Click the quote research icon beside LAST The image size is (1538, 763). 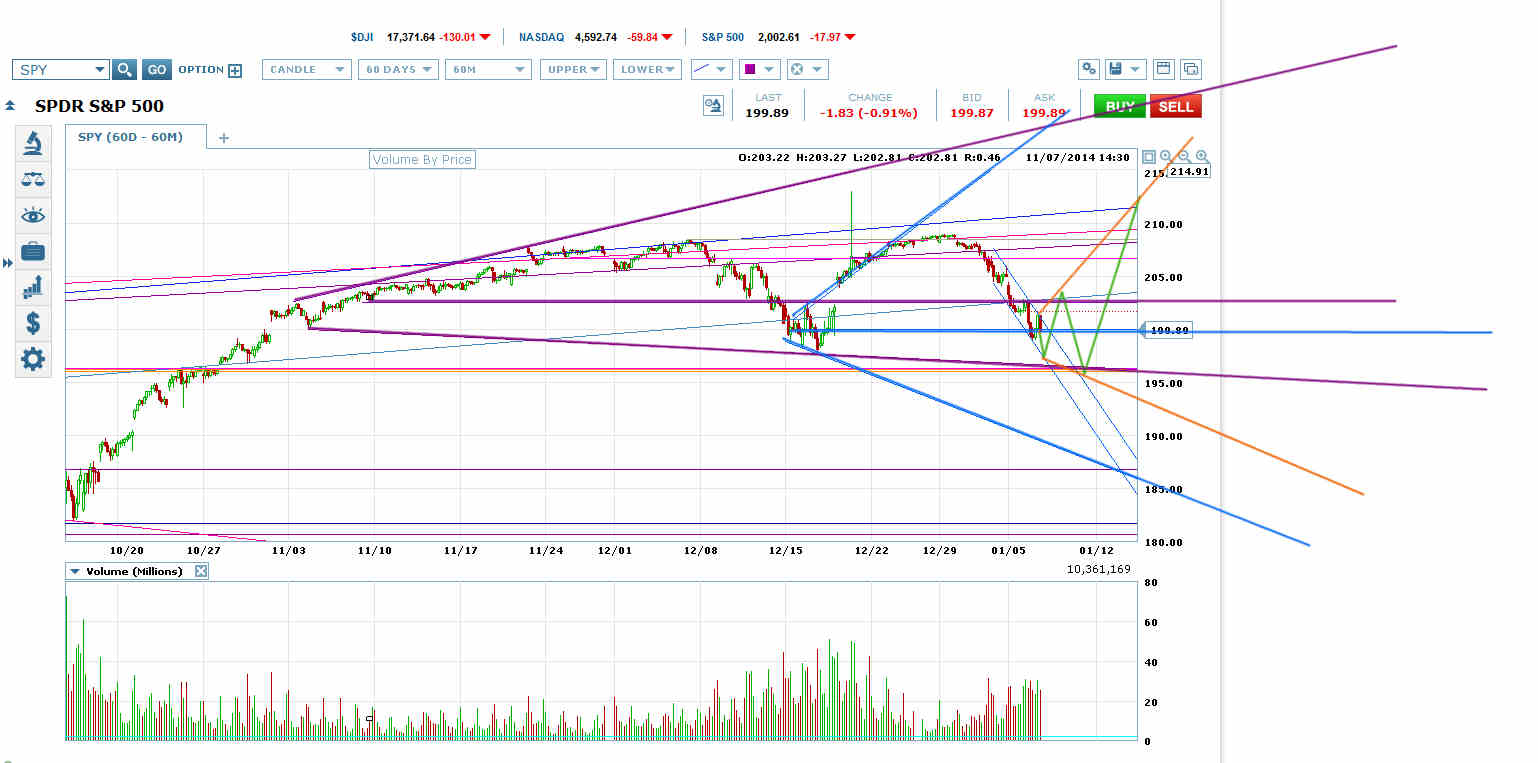pyautogui.click(x=713, y=106)
